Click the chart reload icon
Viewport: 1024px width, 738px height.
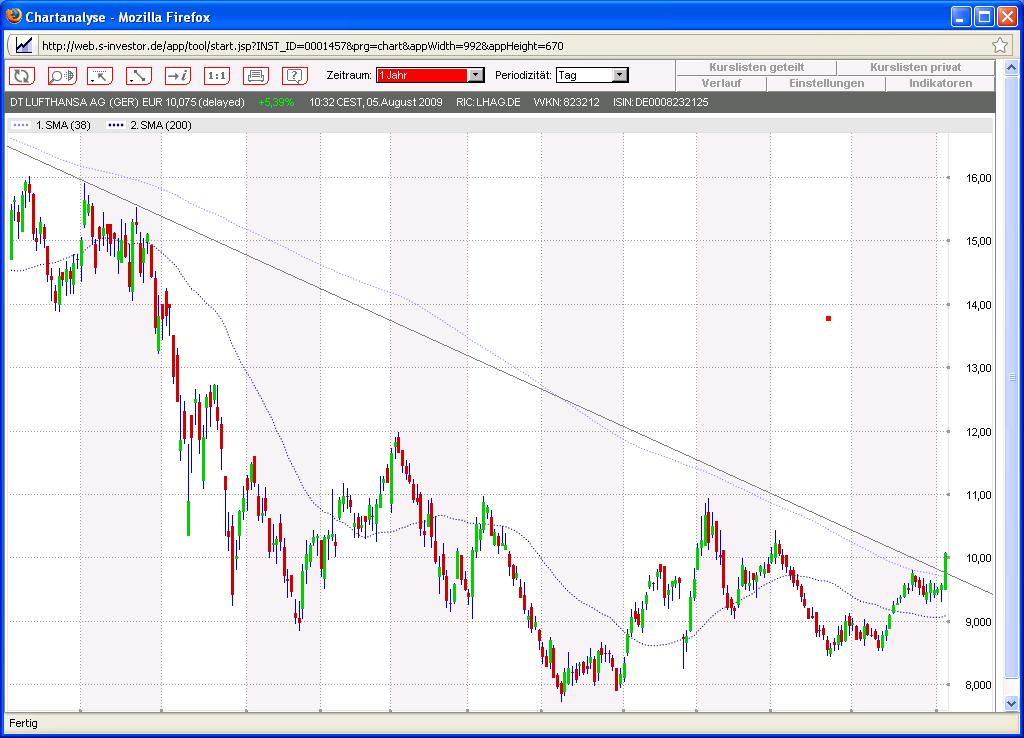point(21,76)
